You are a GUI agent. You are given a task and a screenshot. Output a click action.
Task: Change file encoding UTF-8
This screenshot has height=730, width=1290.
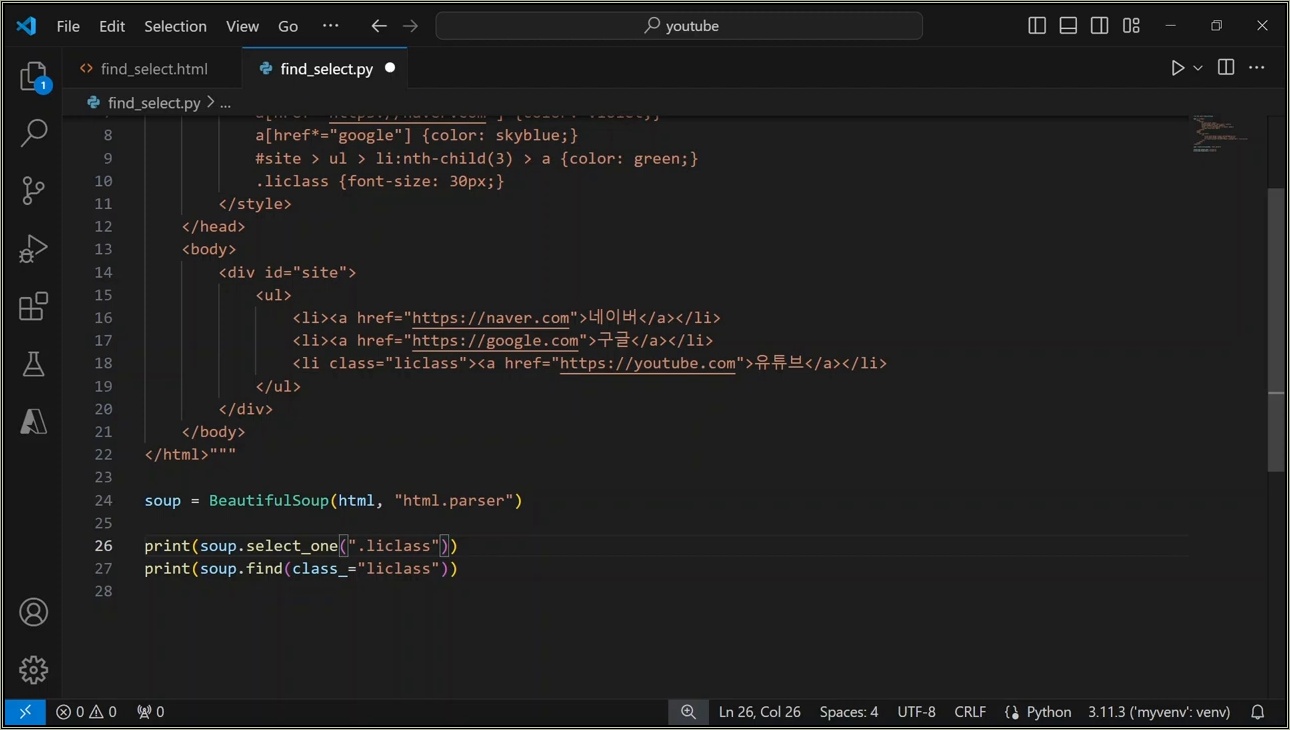[916, 712]
